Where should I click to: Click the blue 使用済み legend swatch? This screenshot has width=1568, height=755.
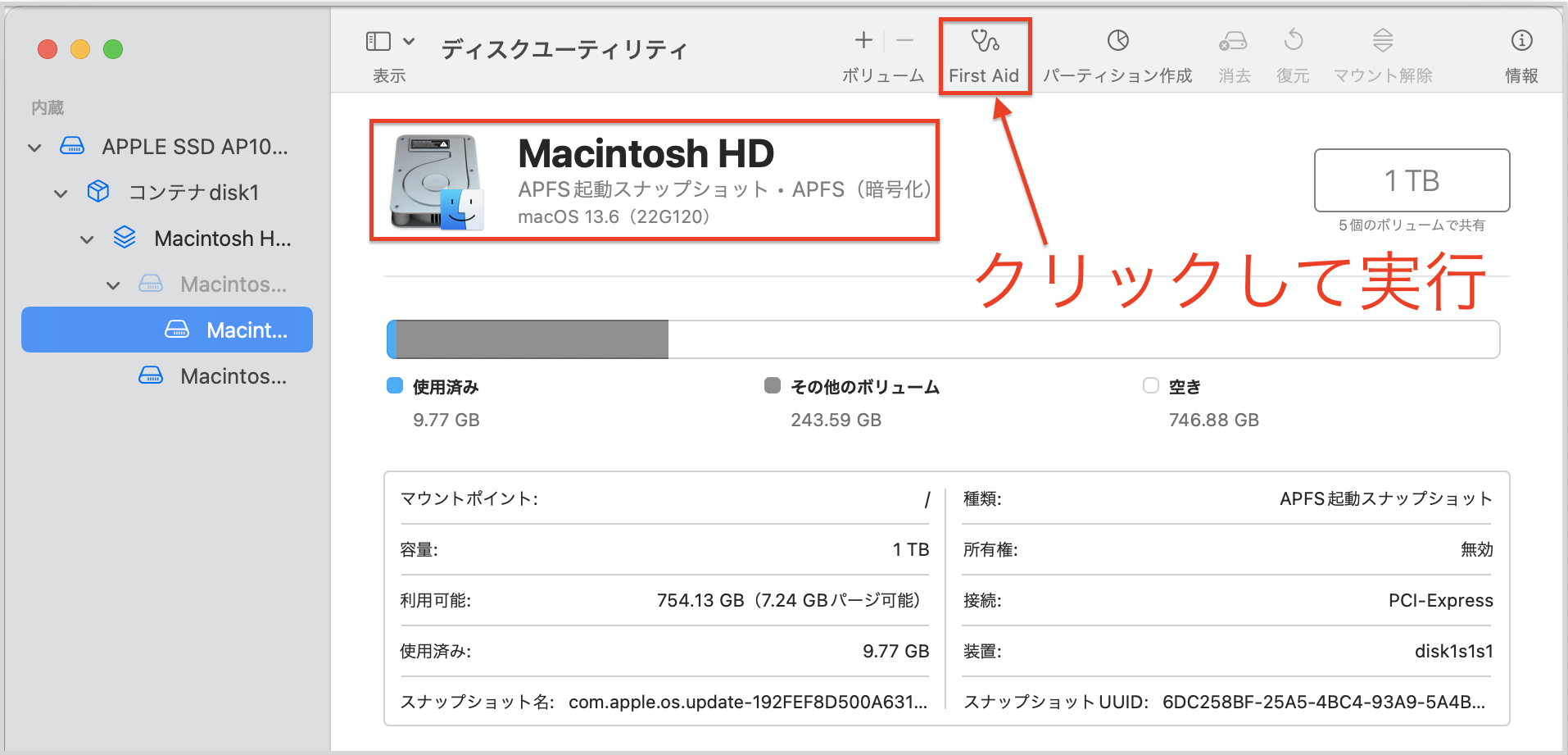point(395,385)
